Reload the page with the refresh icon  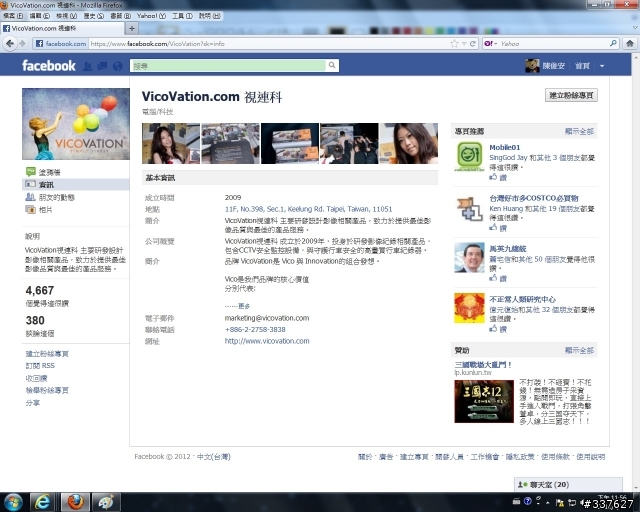[x=473, y=43]
